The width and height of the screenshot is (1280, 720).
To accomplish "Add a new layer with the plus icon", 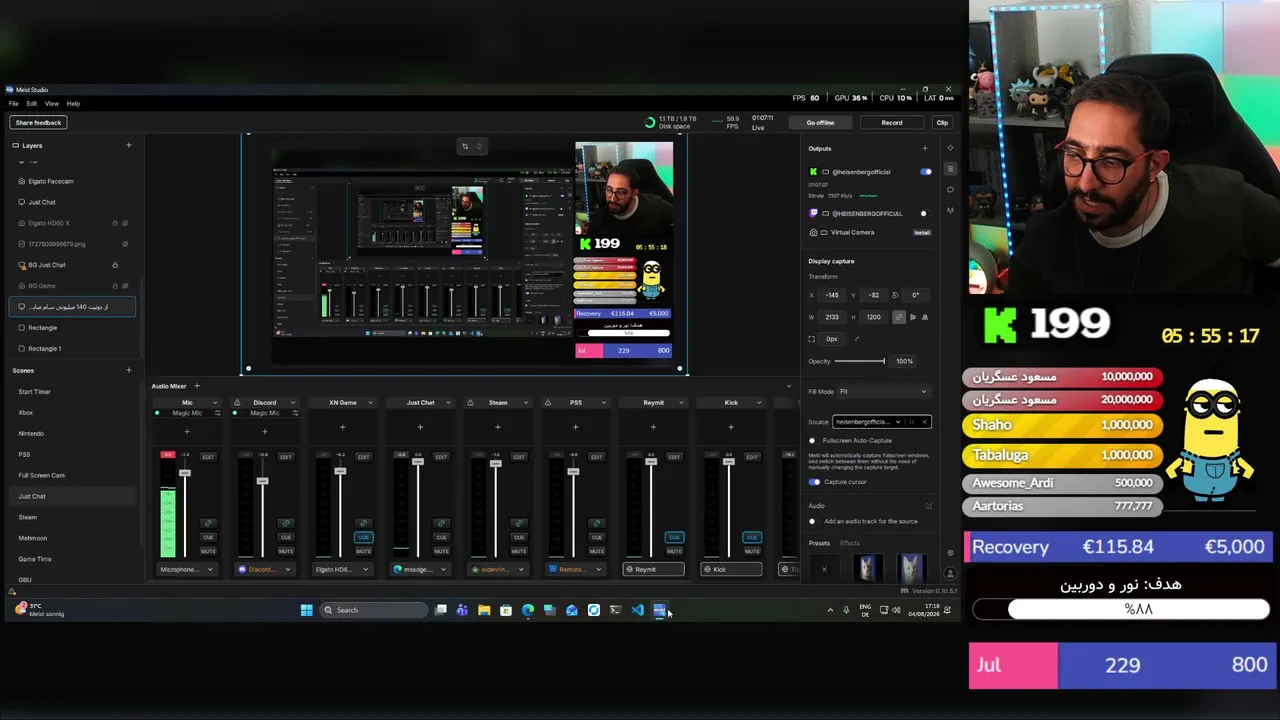I will click(x=129, y=146).
